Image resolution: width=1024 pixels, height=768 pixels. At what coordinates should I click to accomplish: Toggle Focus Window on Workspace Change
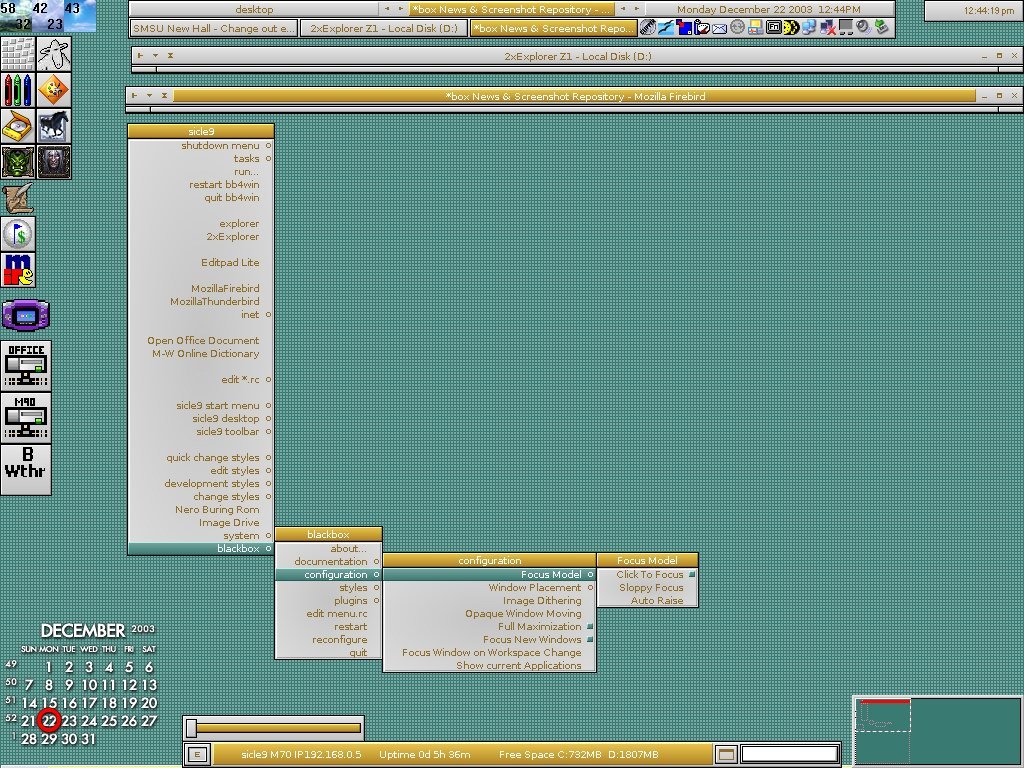point(490,652)
